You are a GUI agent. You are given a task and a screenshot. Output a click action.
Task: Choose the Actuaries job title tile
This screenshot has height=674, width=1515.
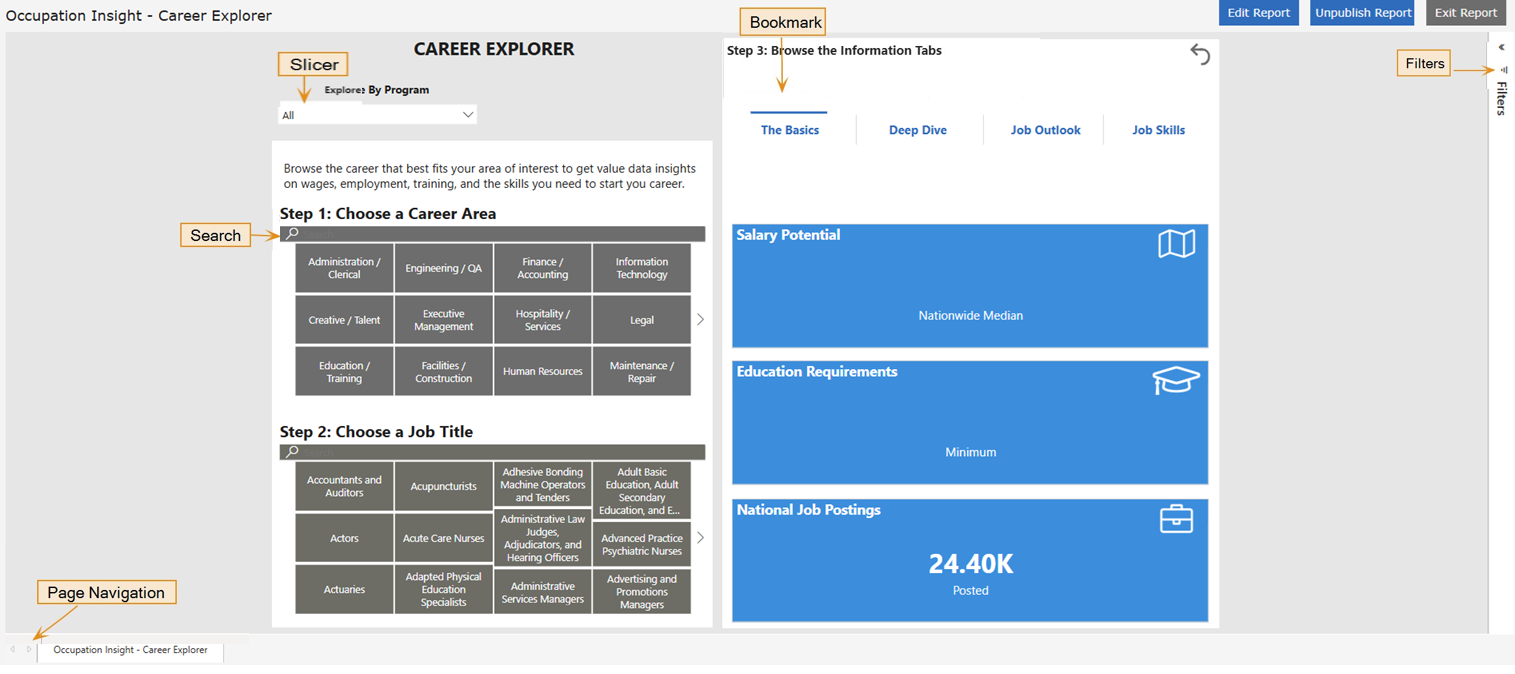click(x=344, y=590)
